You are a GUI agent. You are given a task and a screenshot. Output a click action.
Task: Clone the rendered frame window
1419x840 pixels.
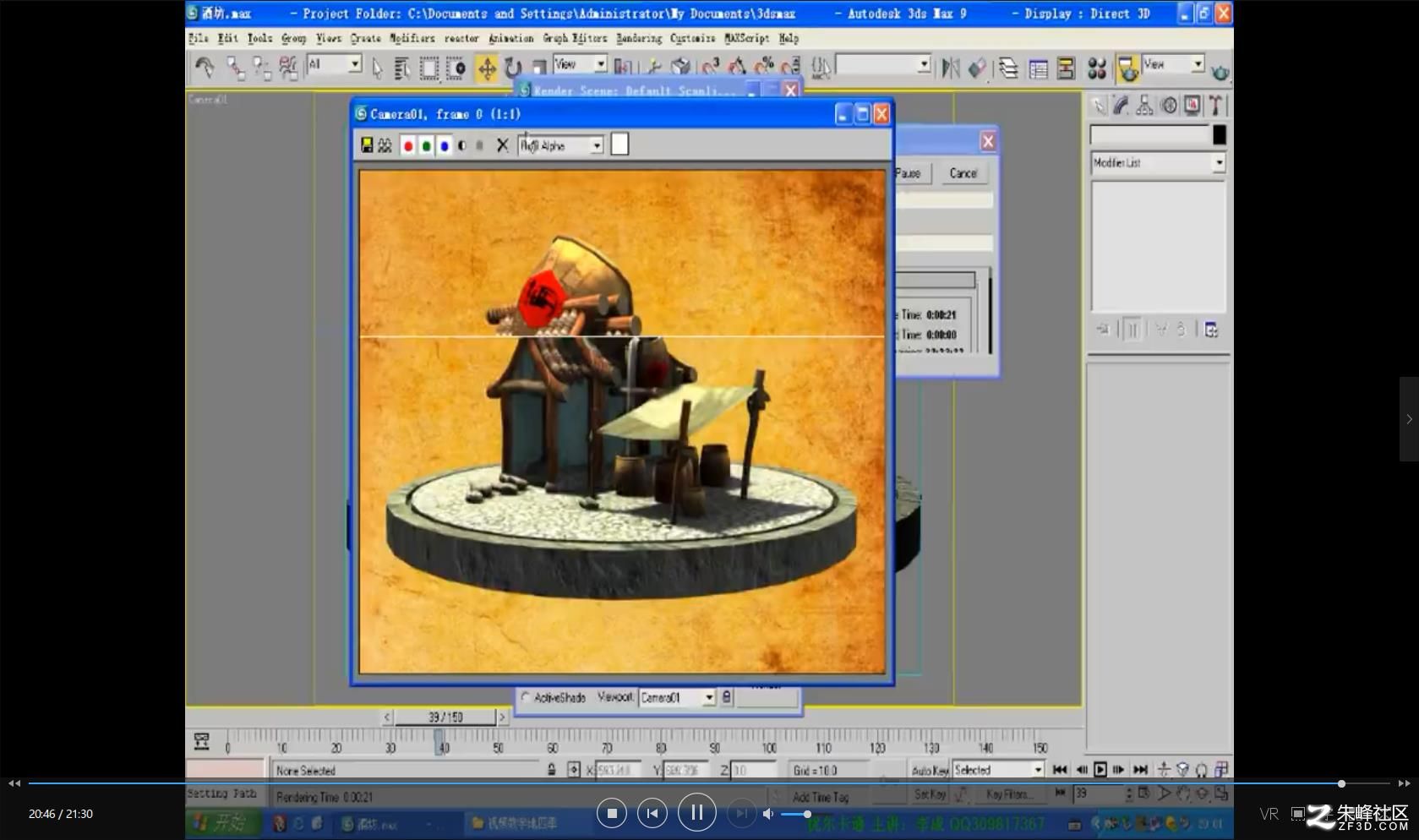pos(385,145)
